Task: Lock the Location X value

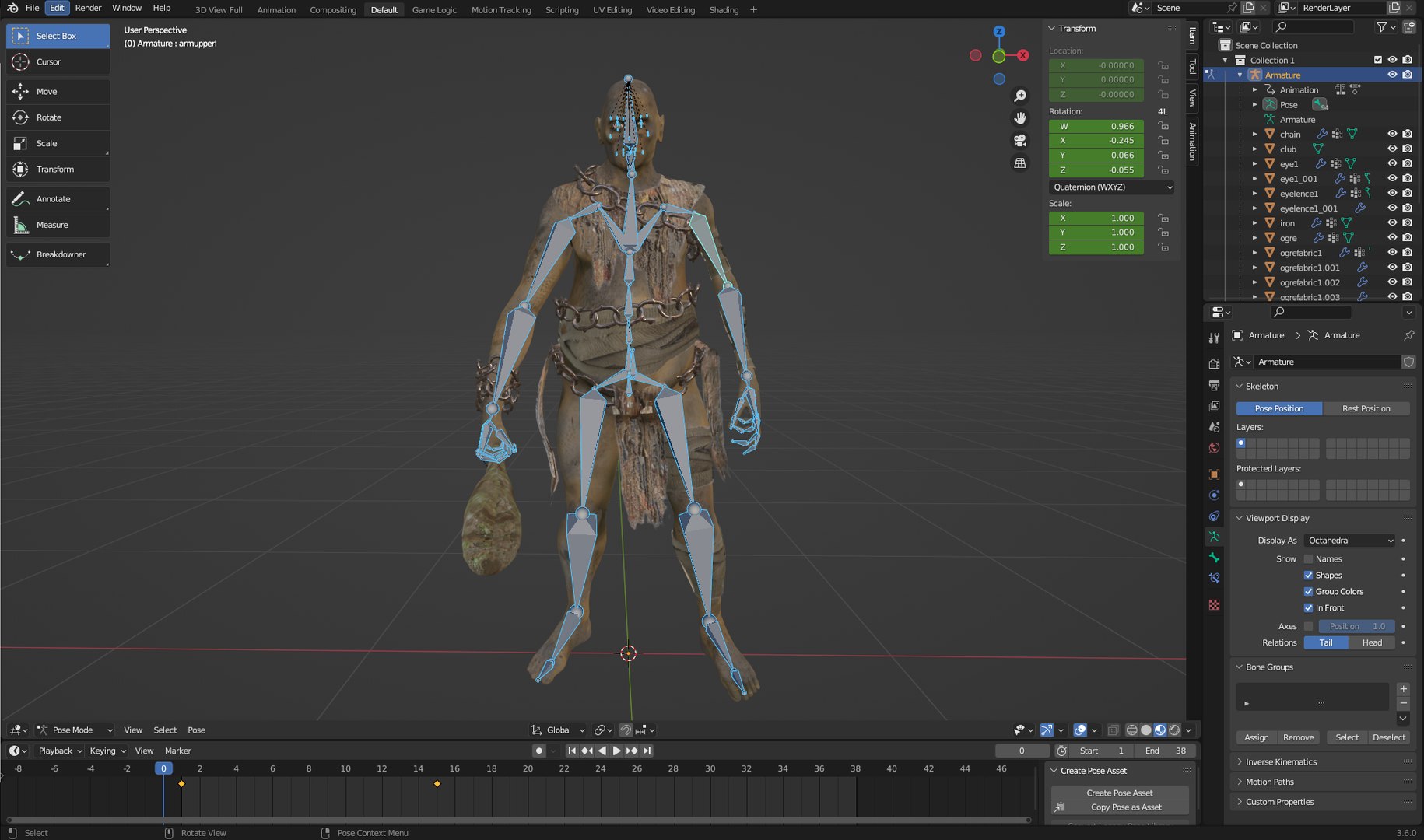Action: click(x=1163, y=65)
